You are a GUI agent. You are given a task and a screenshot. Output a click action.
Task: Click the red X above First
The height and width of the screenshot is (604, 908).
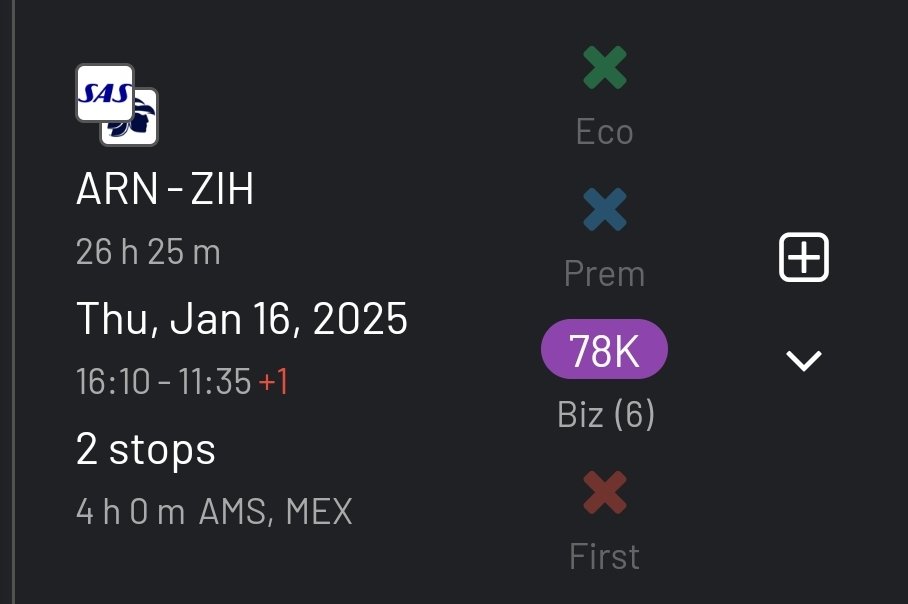[605, 493]
